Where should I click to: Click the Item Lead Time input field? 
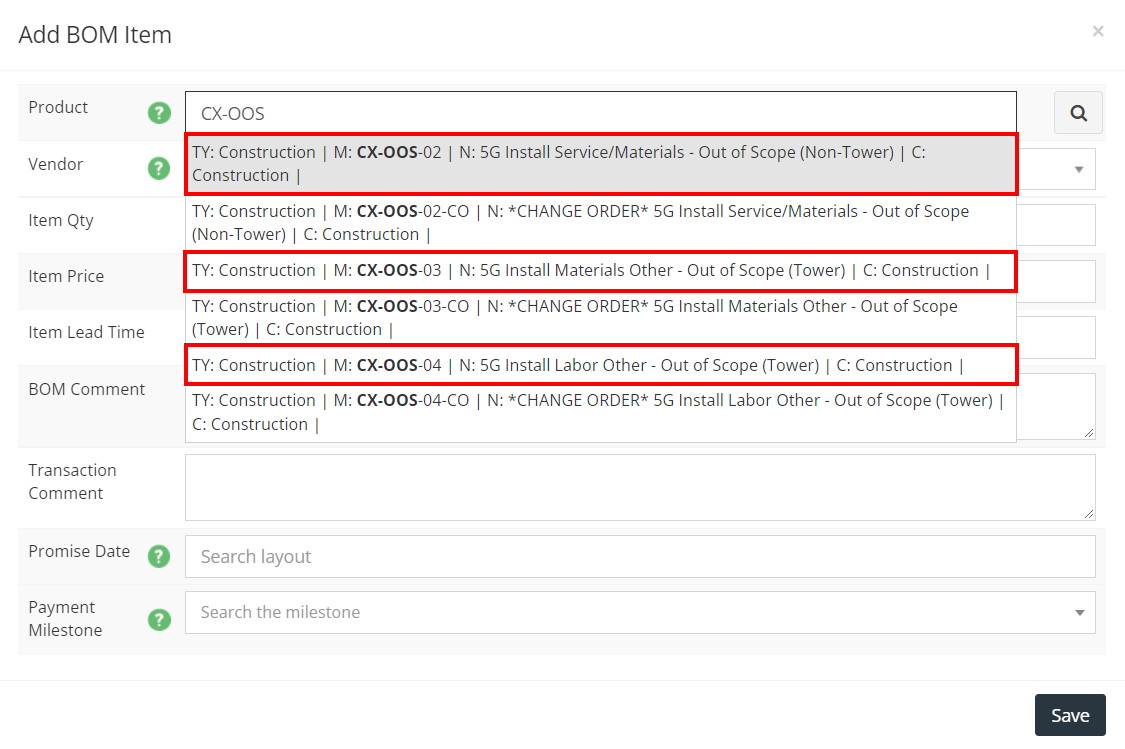click(1056, 337)
